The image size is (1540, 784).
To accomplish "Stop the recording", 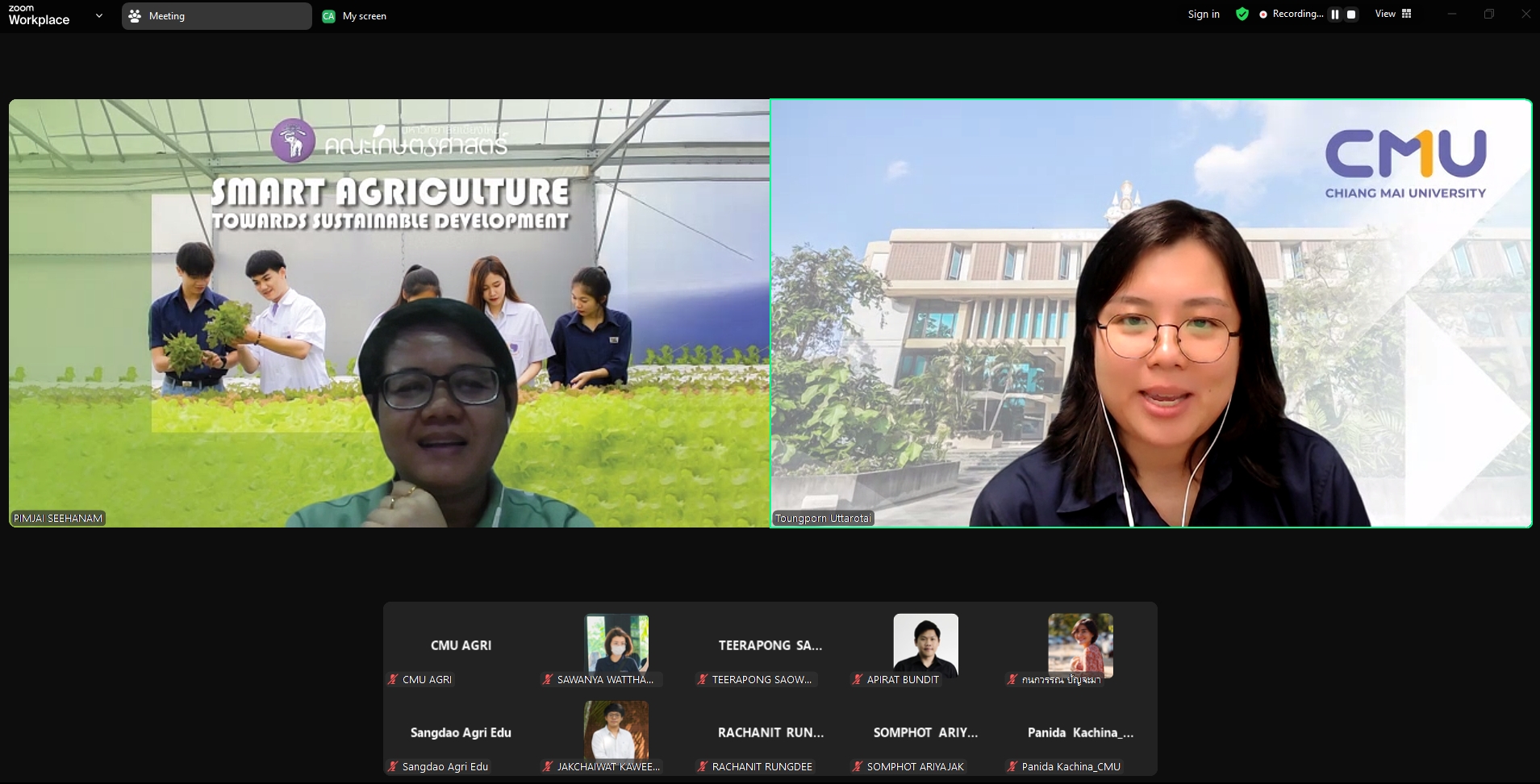I will (x=1351, y=15).
